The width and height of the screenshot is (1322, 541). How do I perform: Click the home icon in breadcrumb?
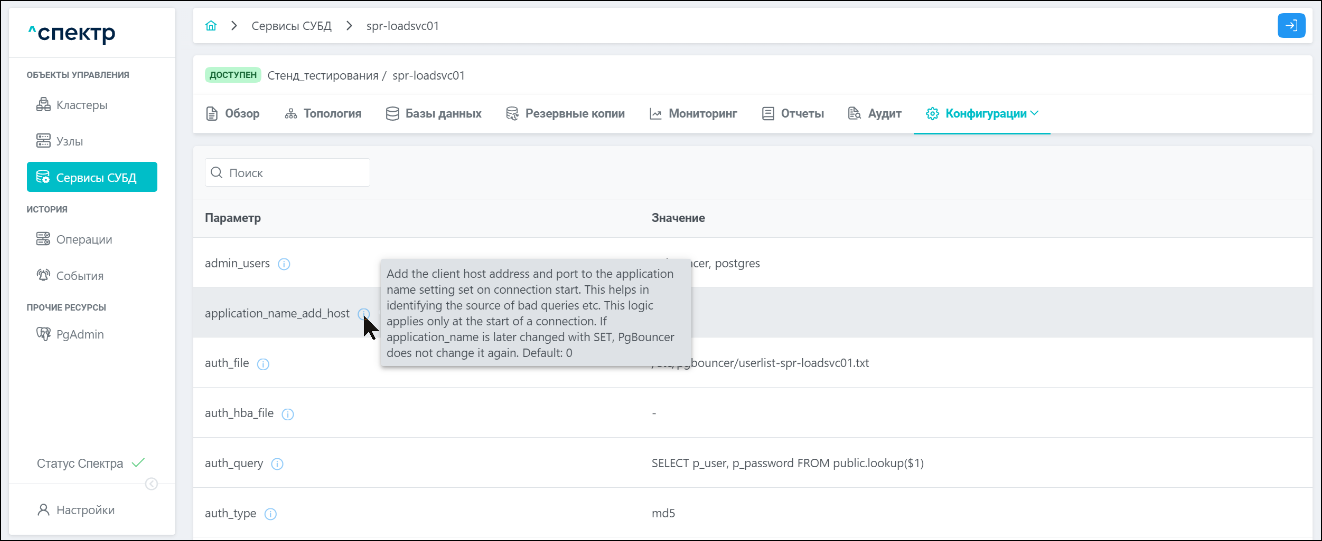click(x=211, y=26)
